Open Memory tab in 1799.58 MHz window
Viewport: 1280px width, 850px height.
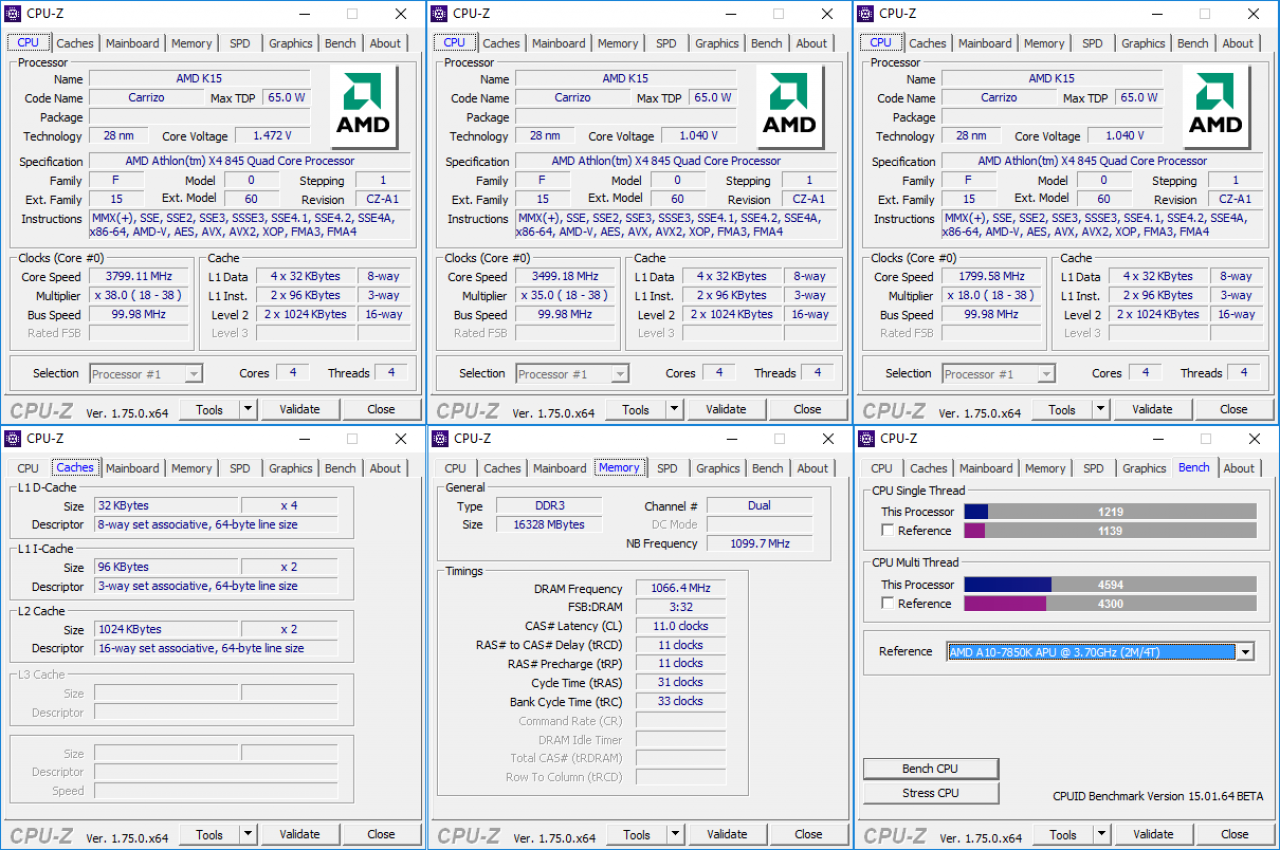1044,43
